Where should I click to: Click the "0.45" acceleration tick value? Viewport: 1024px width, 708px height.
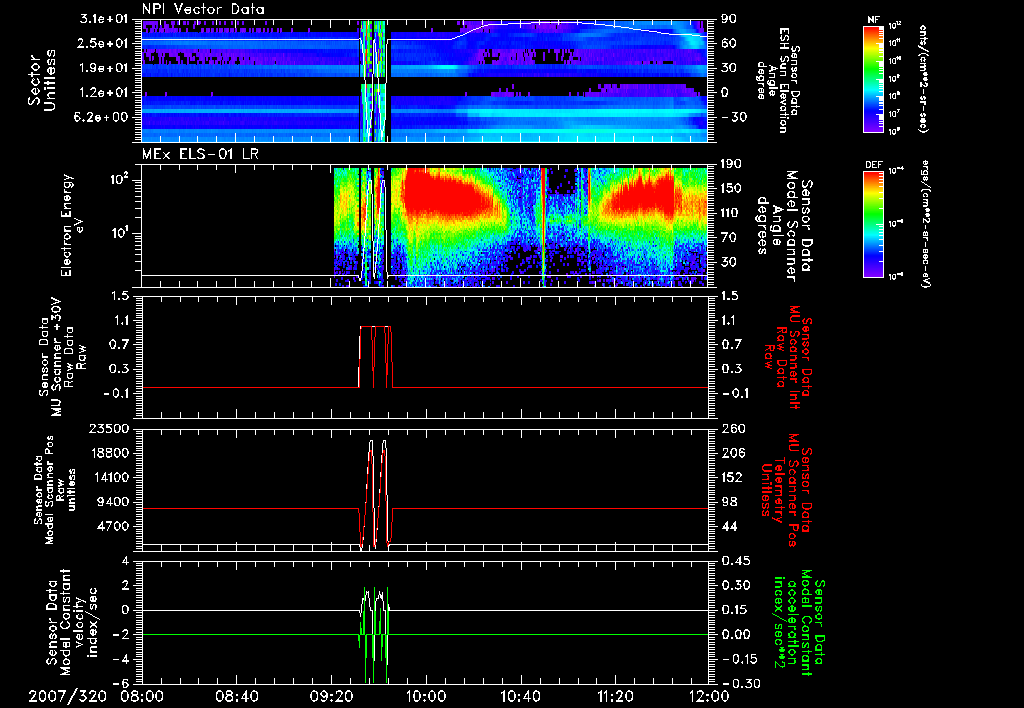(735, 561)
